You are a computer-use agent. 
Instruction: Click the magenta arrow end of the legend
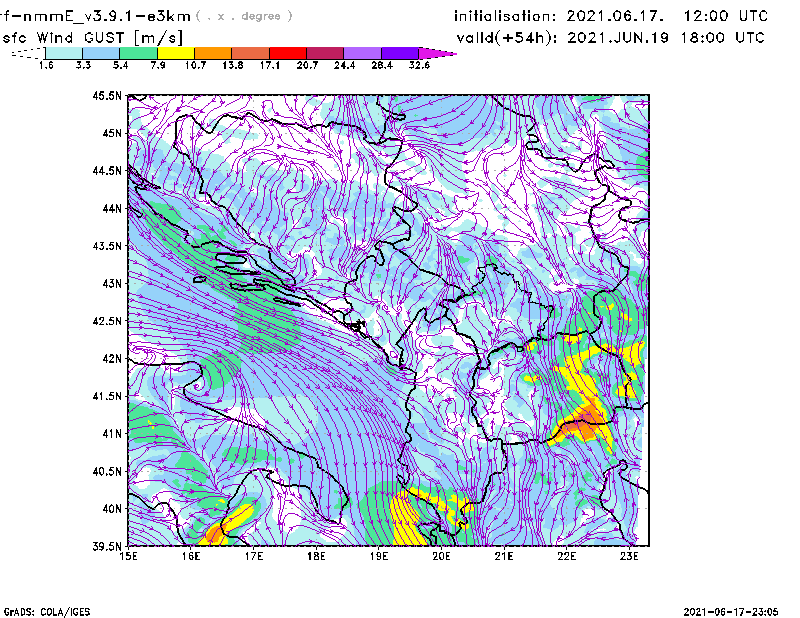click(x=437, y=53)
